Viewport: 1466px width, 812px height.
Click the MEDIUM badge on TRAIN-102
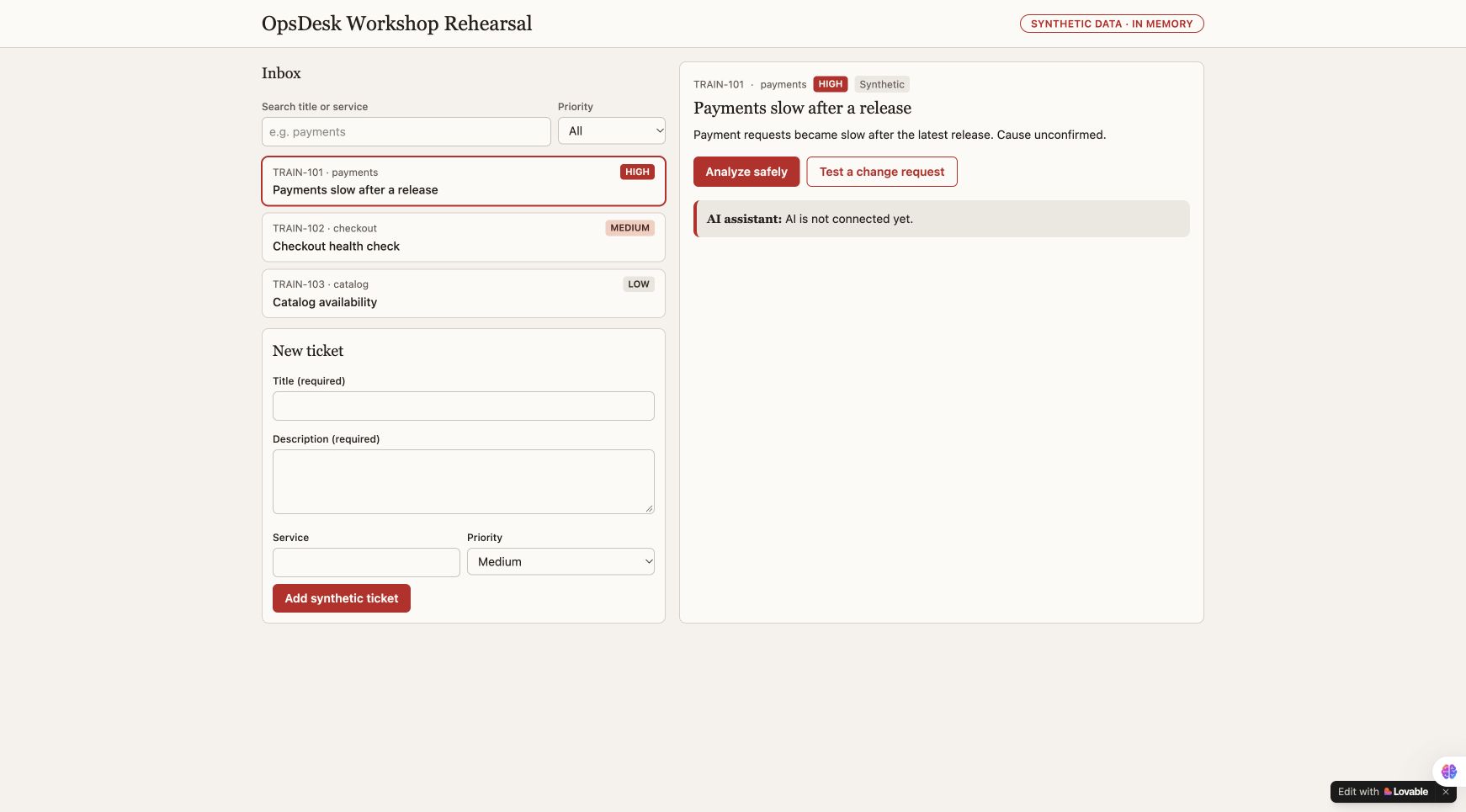(630, 228)
